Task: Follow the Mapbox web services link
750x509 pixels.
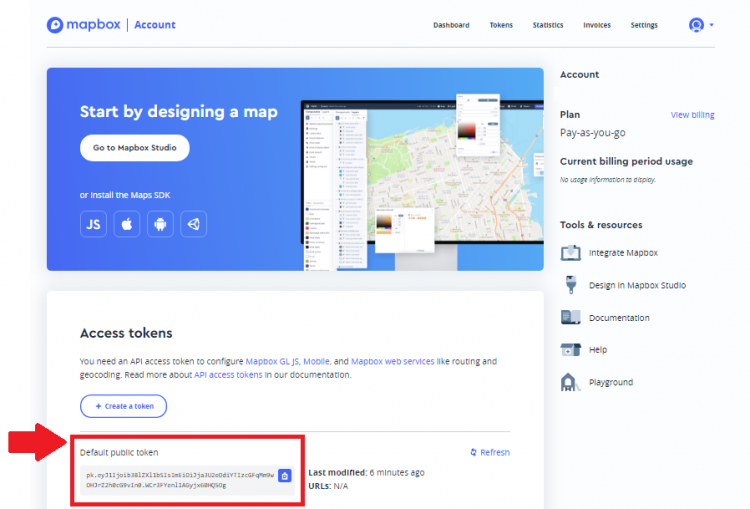Action: [392, 361]
